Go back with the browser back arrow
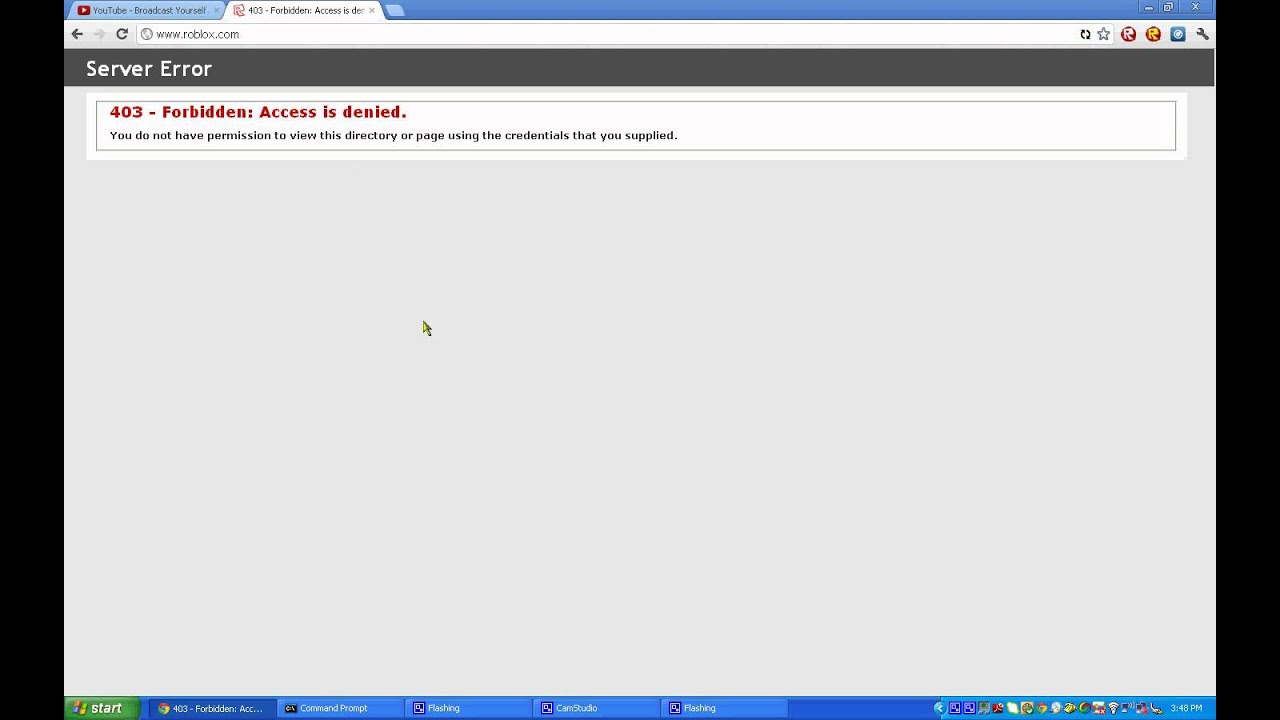The width and height of the screenshot is (1280, 720). click(x=77, y=34)
